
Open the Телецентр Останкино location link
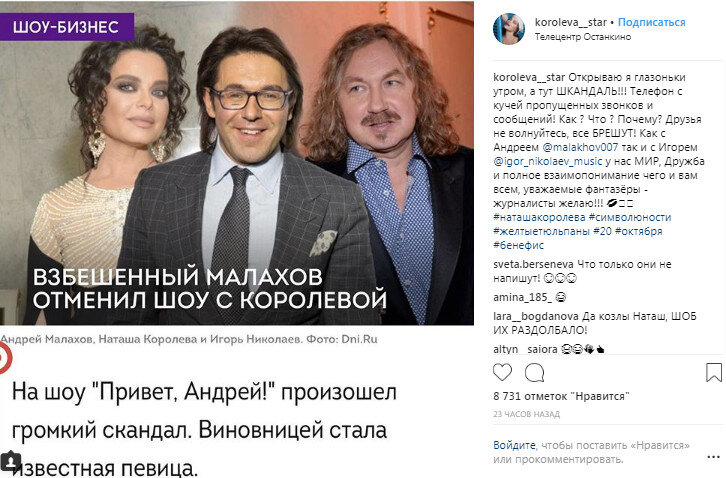click(x=583, y=37)
